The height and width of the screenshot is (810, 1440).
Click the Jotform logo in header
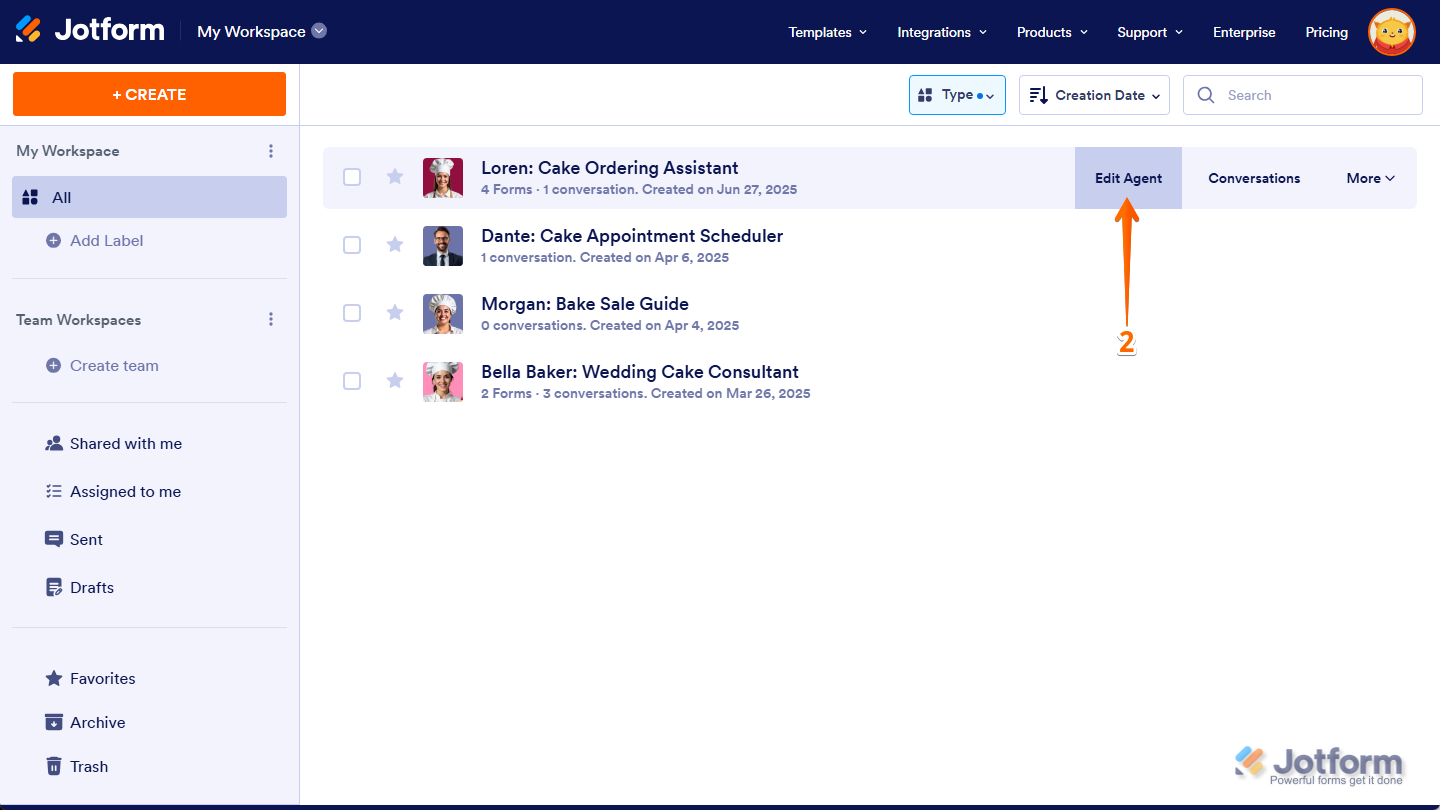(90, 30)
